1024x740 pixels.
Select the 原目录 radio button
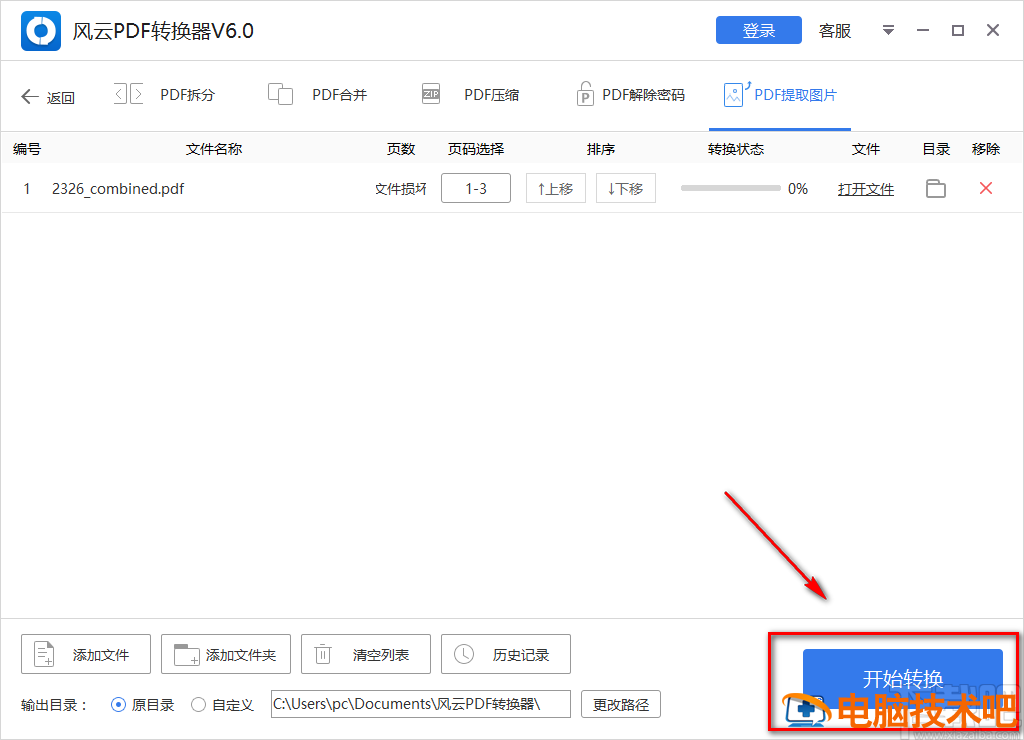(118, 705)
